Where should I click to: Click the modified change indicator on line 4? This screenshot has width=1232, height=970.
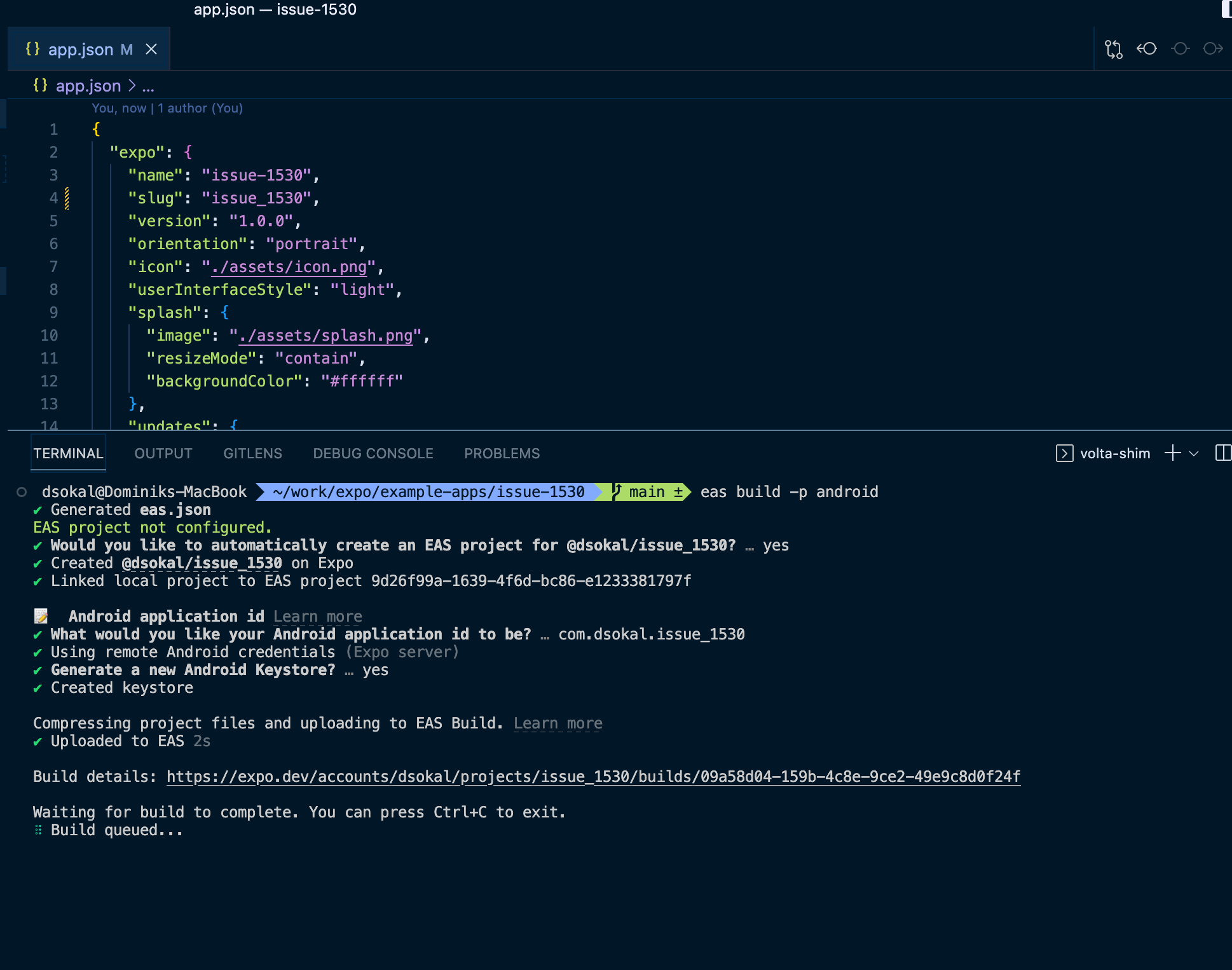click(66, 198)
